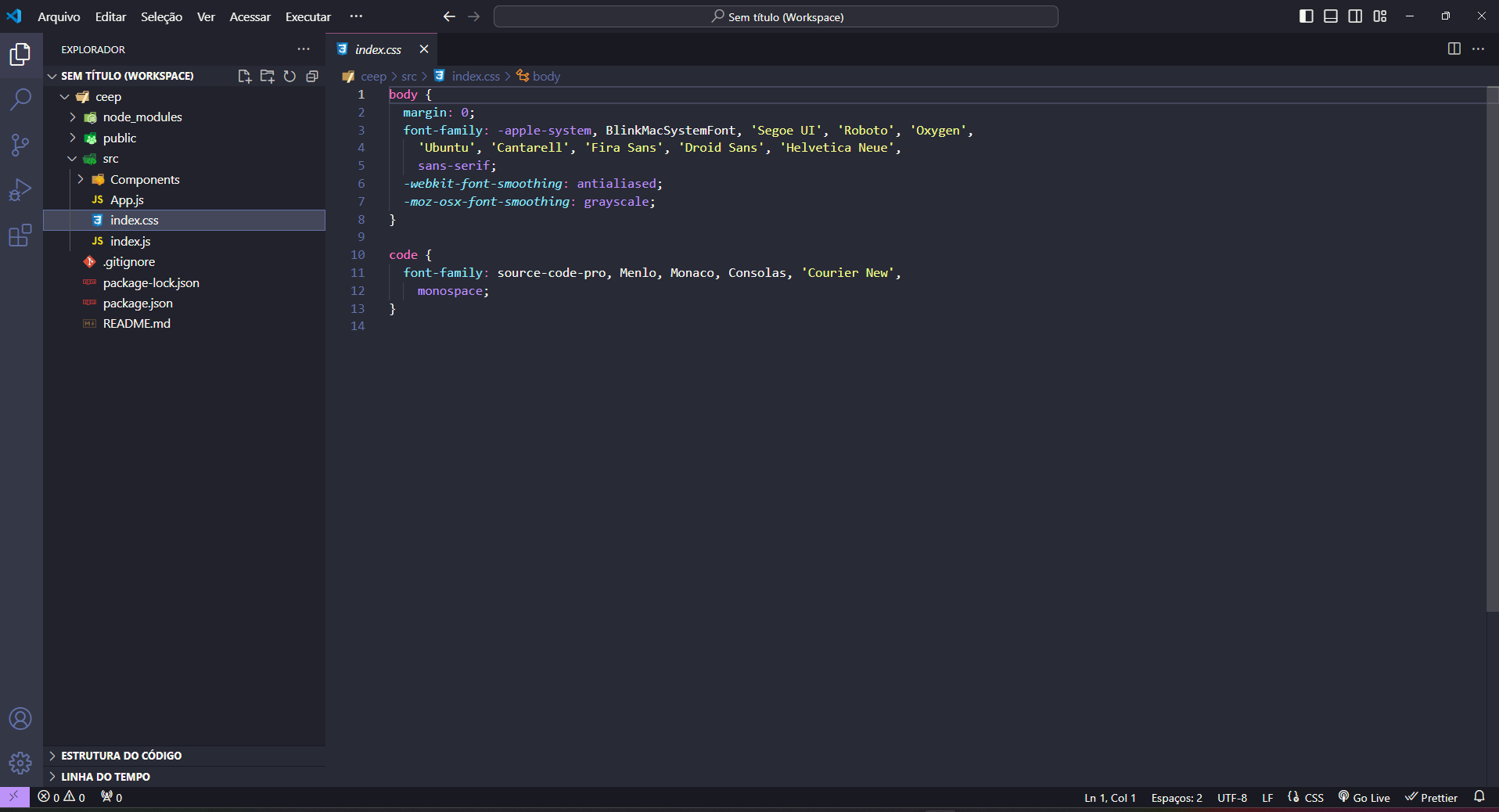Close the index.css editor tab
The width and height of the screenshot is (1499, 812).
[423, 49]
